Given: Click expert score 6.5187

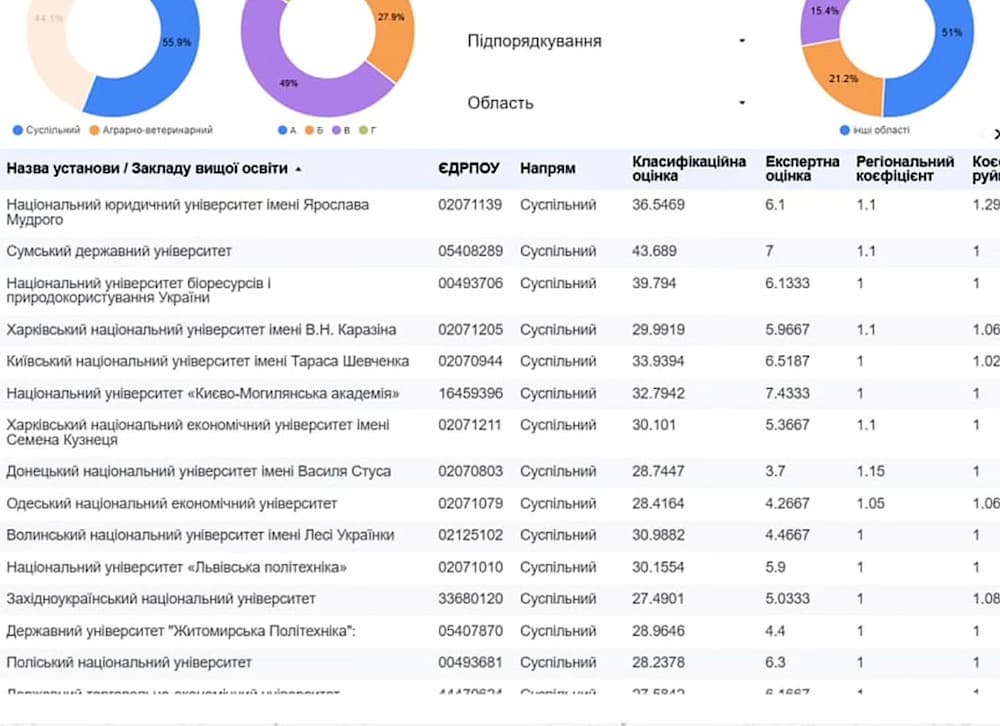Looking at the screenshot, I should tap(788, 362).
